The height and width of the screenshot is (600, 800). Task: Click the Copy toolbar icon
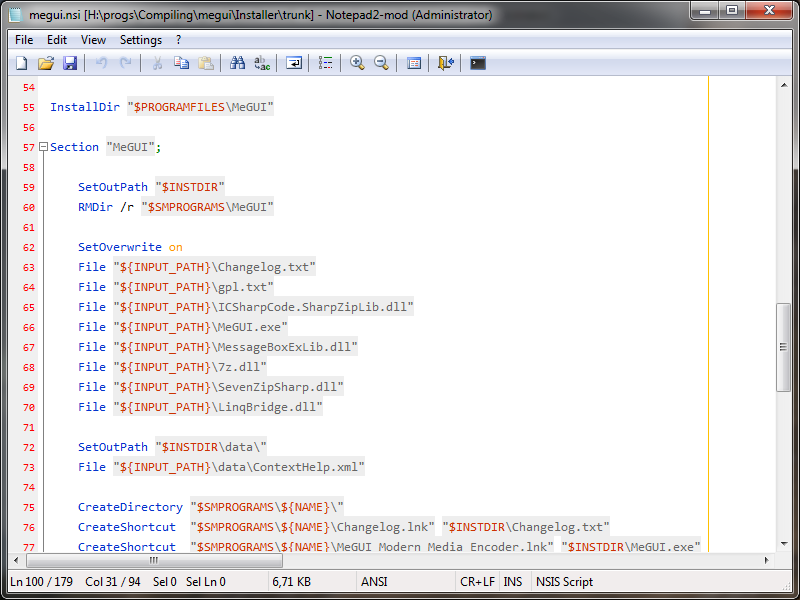coord(181,63)
